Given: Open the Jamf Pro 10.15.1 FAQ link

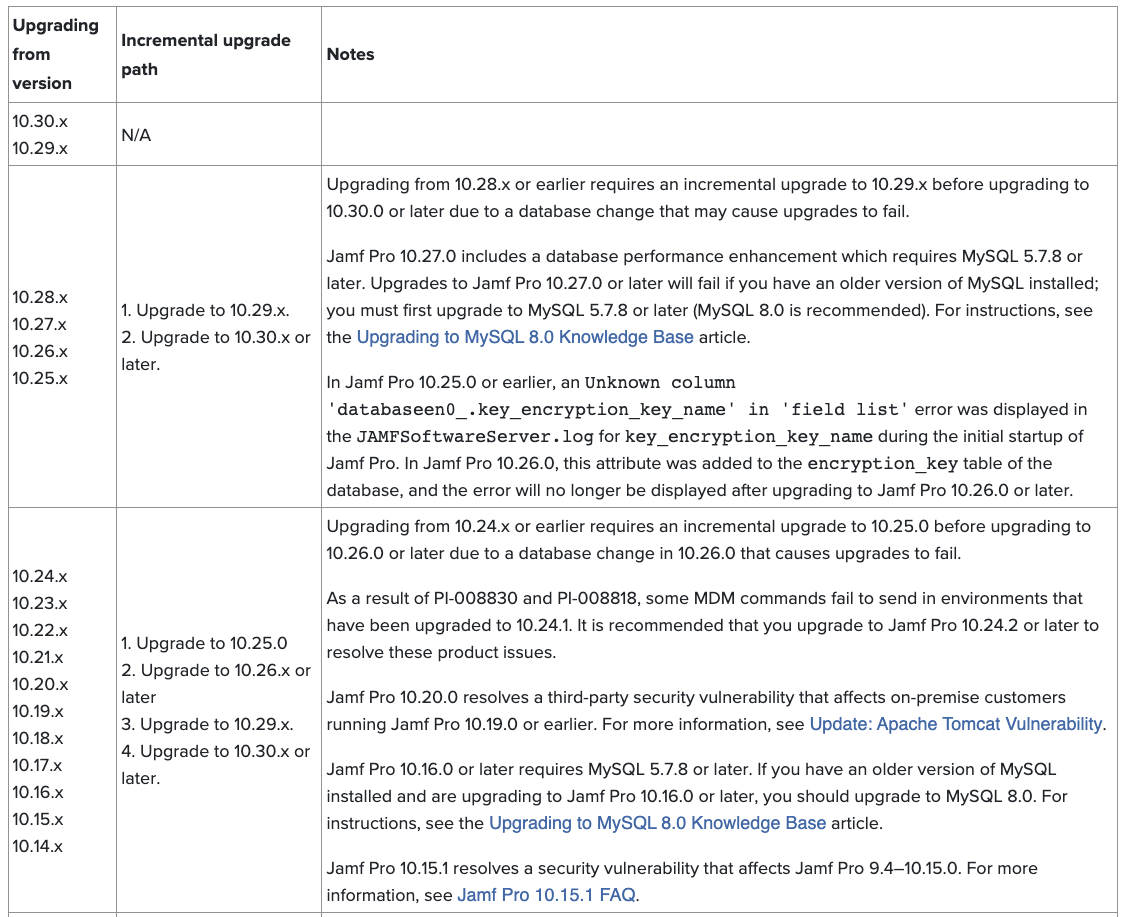Looking at the screenshot, I should [546, 895].
